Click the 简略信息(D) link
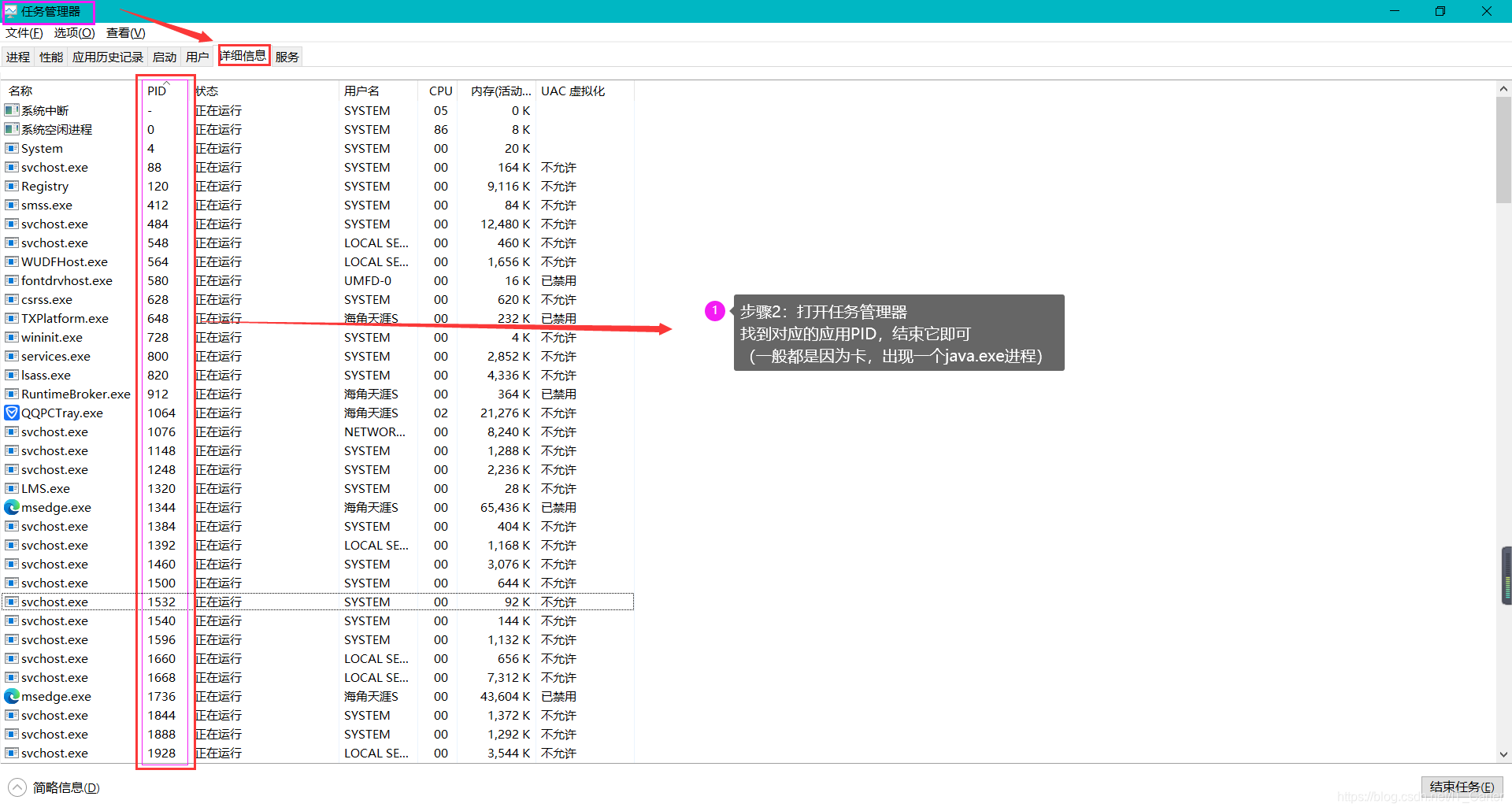Image resolution: width=1512 pixels, height=811 pixels. (x=66, y=787)
